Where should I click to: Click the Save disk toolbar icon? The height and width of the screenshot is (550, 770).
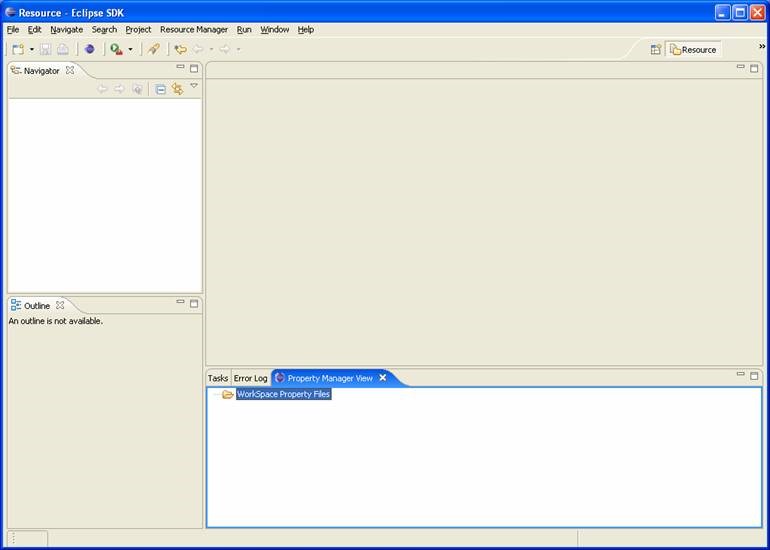tap(46, 49)
